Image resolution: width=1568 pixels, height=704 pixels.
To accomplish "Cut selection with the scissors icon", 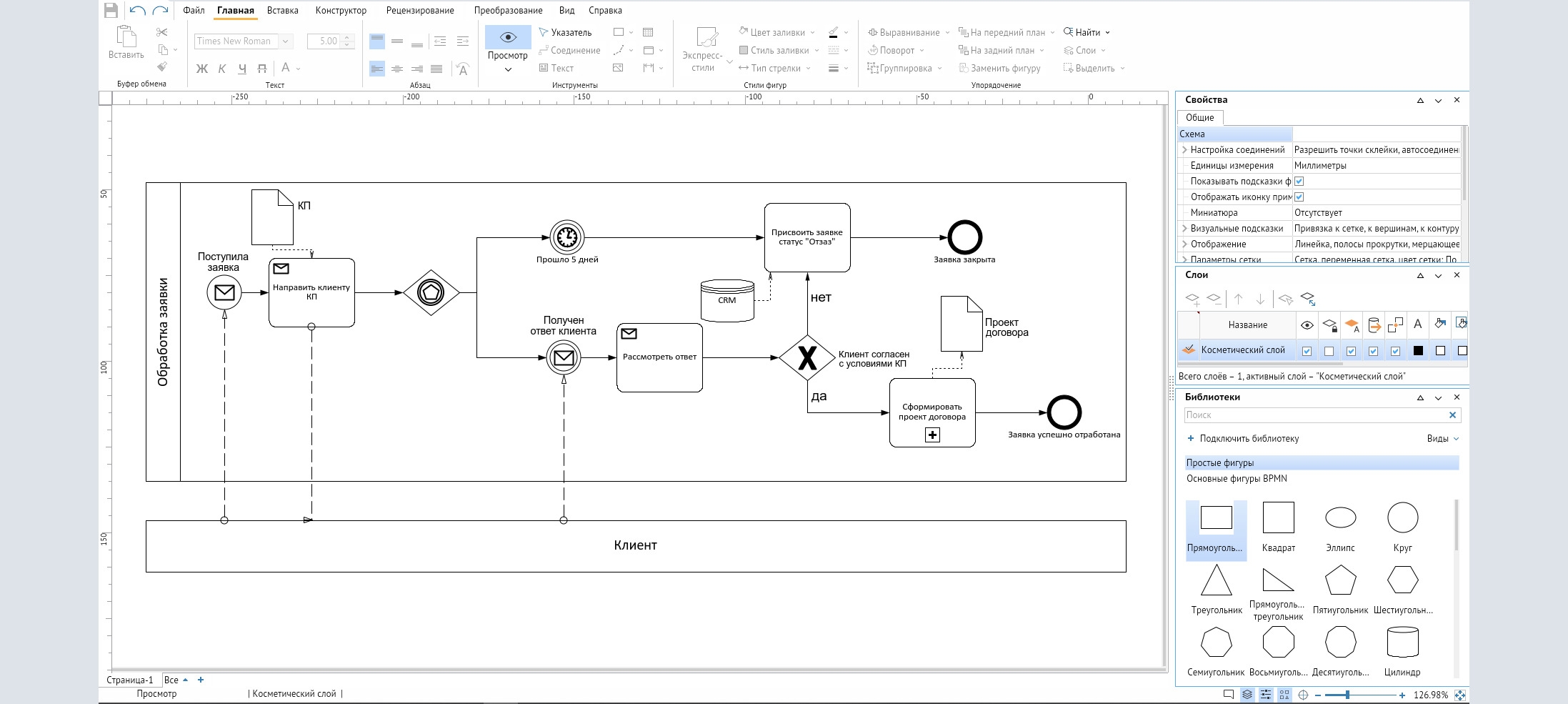I will [162, 32].
